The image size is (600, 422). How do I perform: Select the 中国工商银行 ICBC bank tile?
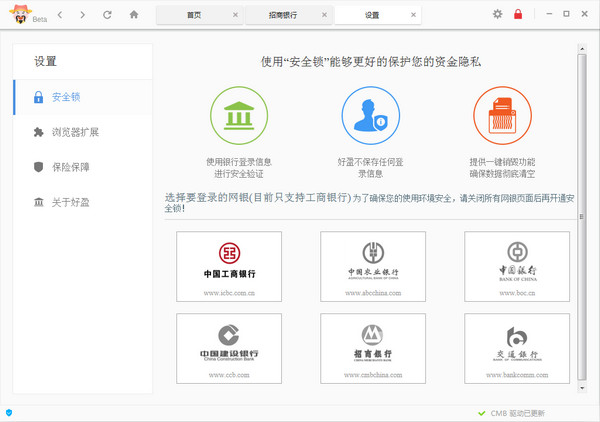click(229, 266)
